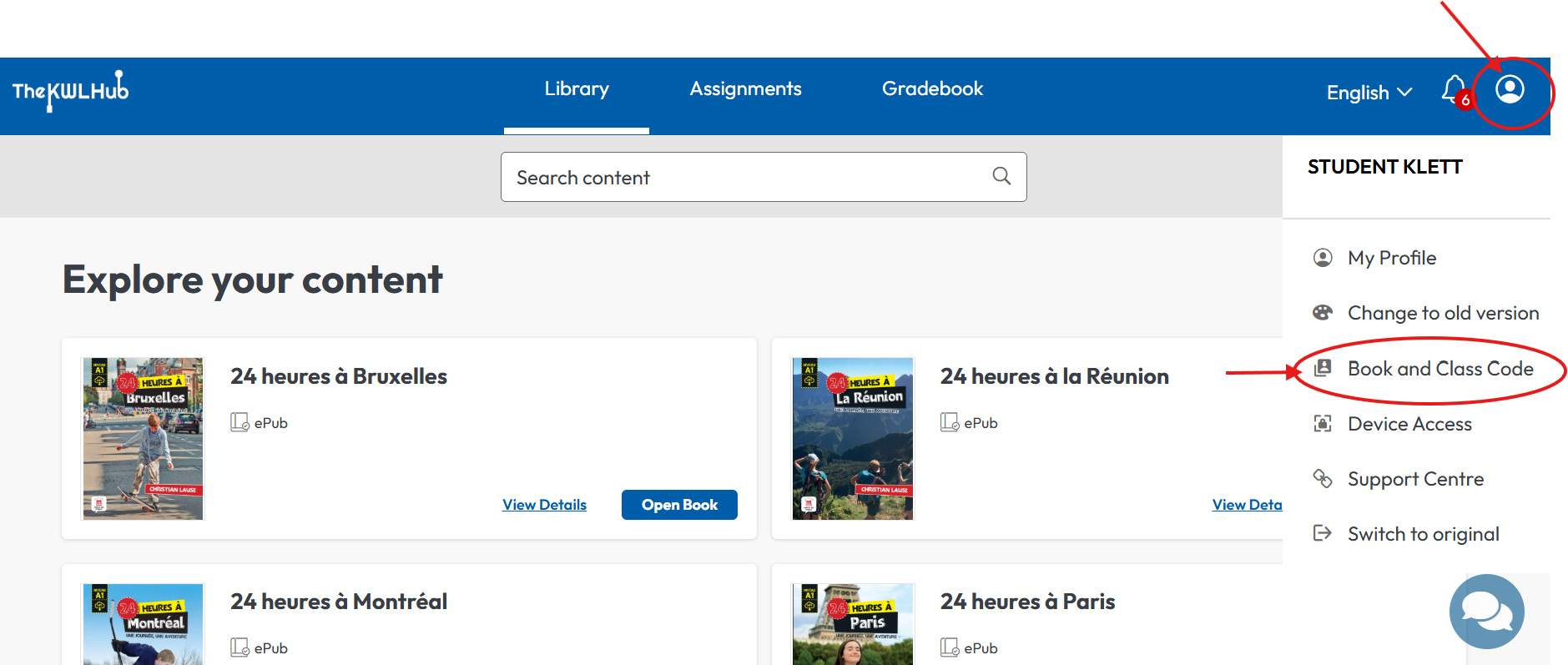Switch to the Assignments tab
This screenshot has width=1568, height=665.
[745, 89]
